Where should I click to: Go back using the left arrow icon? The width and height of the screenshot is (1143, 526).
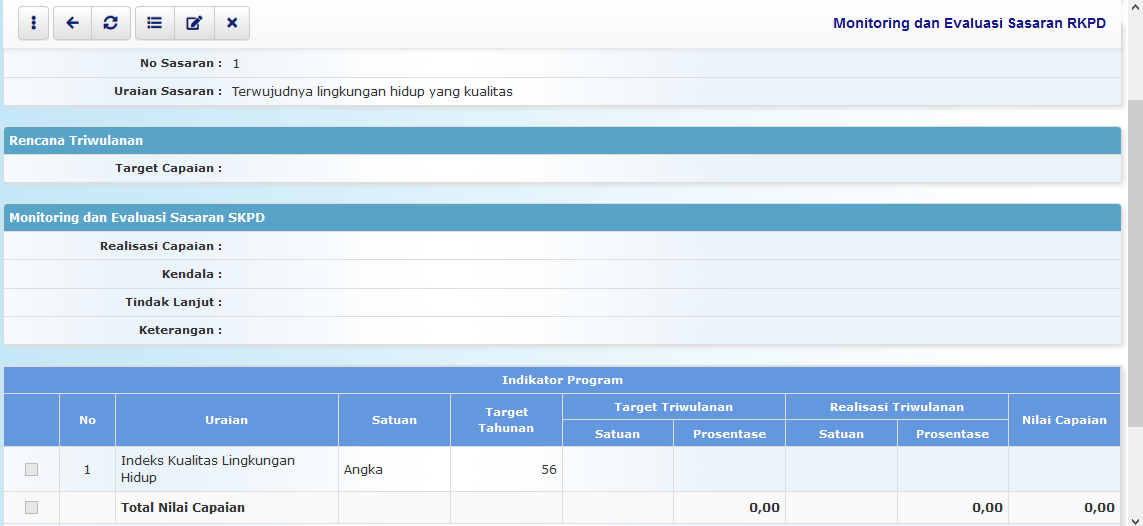pos(72,23)
